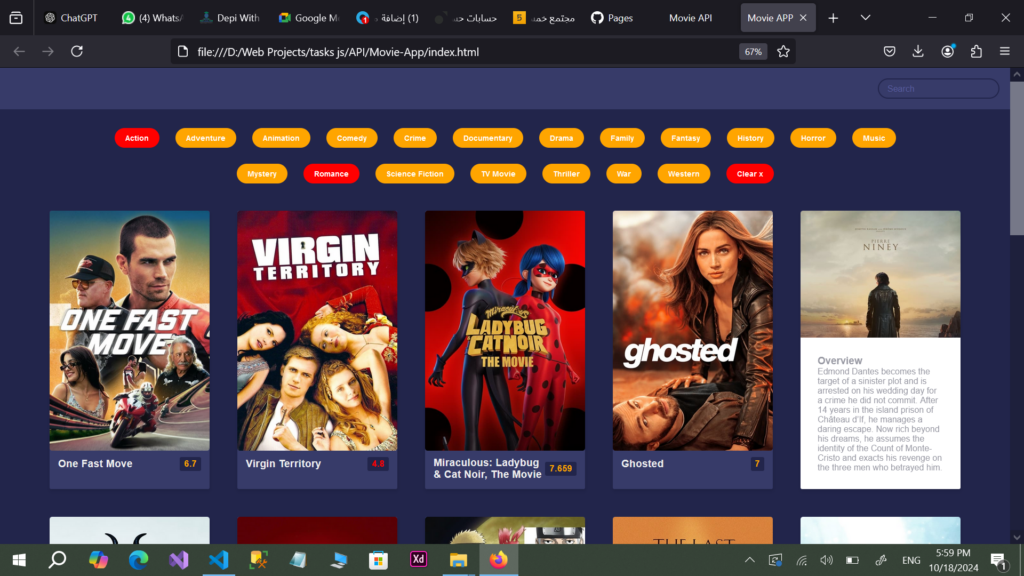Open the One Fast Move poster
This screenshot has width=1024, height=576.
(x=129, y=330)
